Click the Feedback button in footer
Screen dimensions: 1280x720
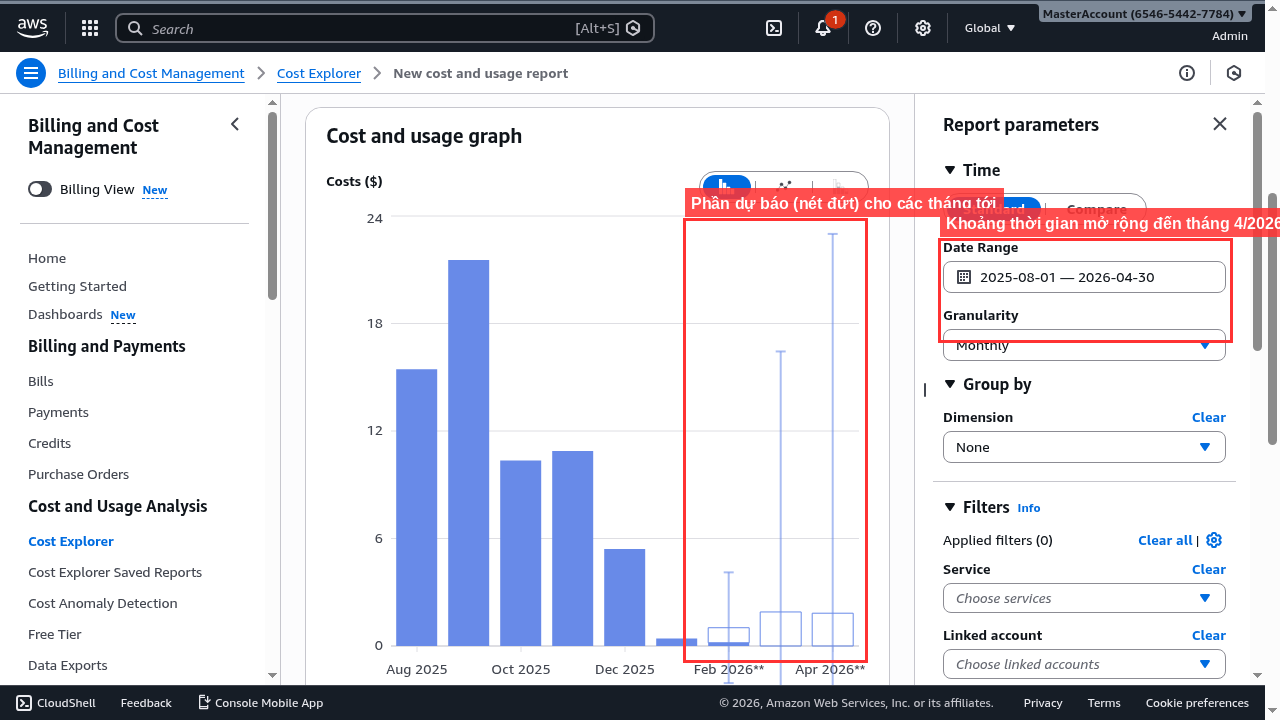tap(145, 702)
